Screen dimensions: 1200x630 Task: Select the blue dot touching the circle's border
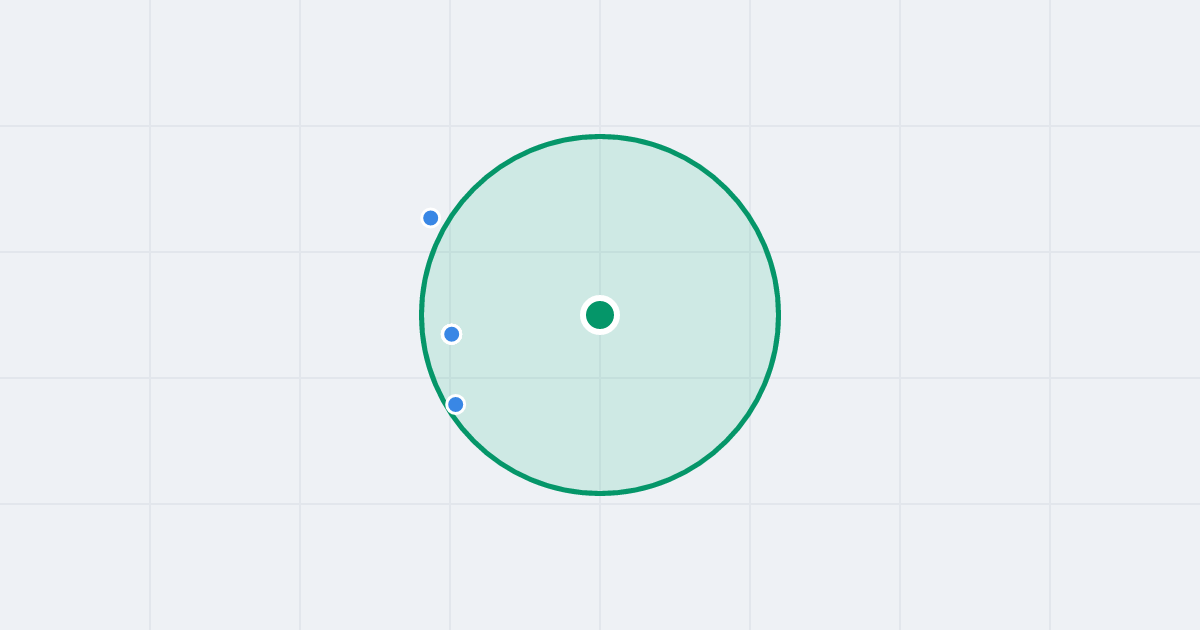(x=456, y=404)
